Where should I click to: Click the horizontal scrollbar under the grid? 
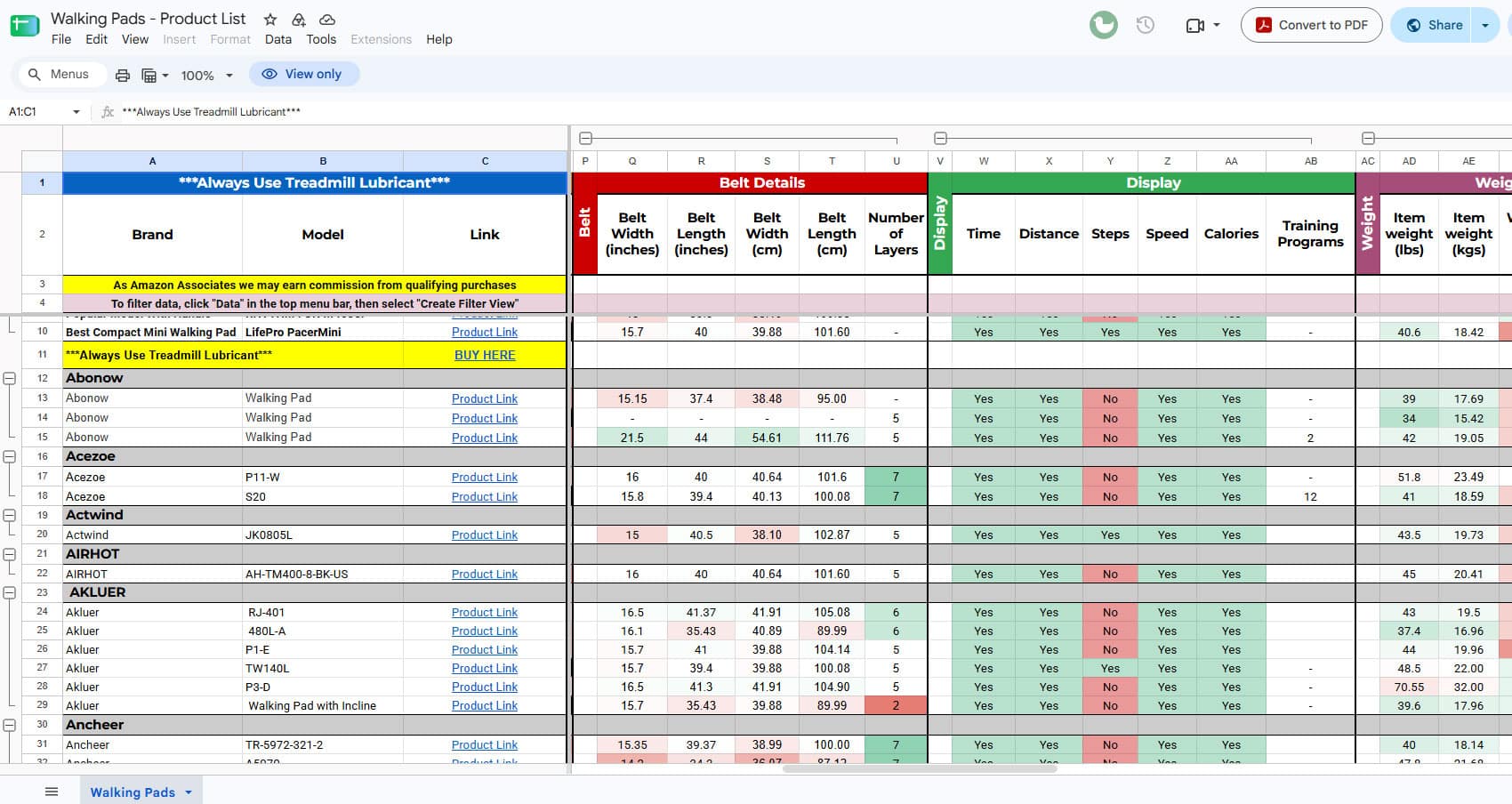tap(920, 768)
